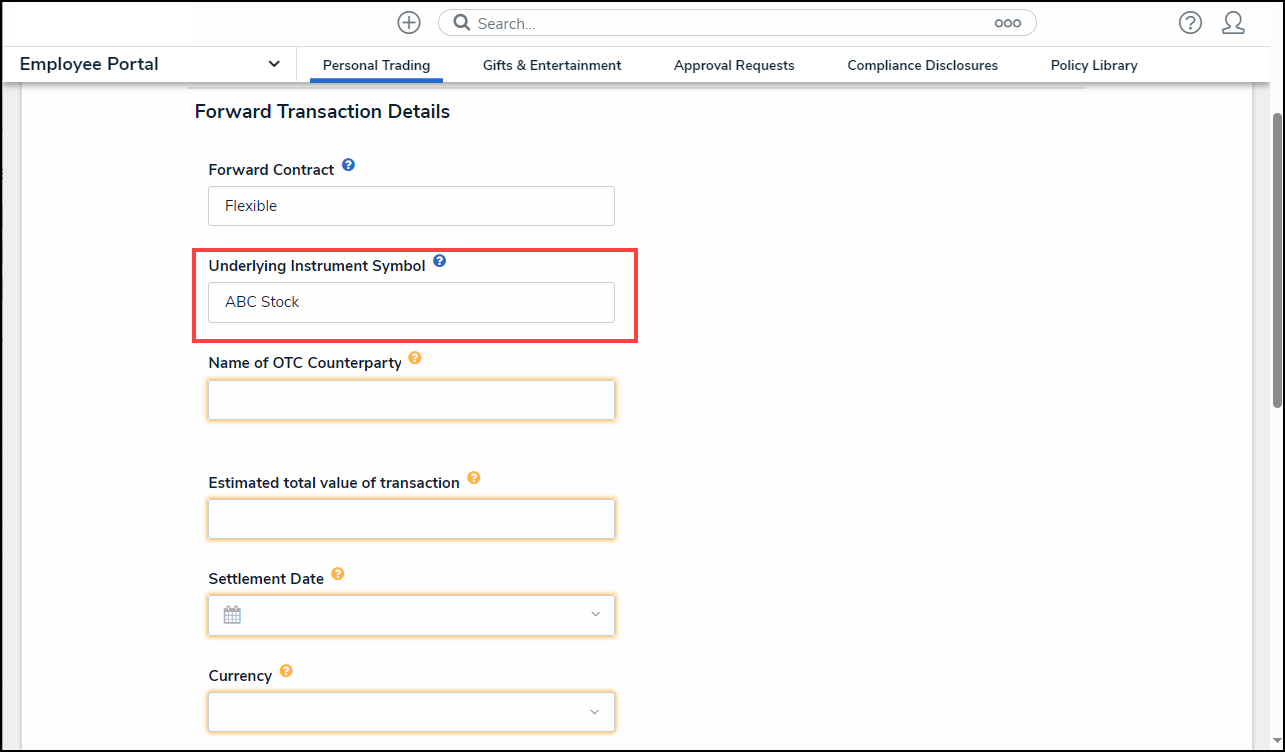Viewport: 1285px width, 752px height.
Task: Open the Approval Requests tab
Action: click(734, 65)
